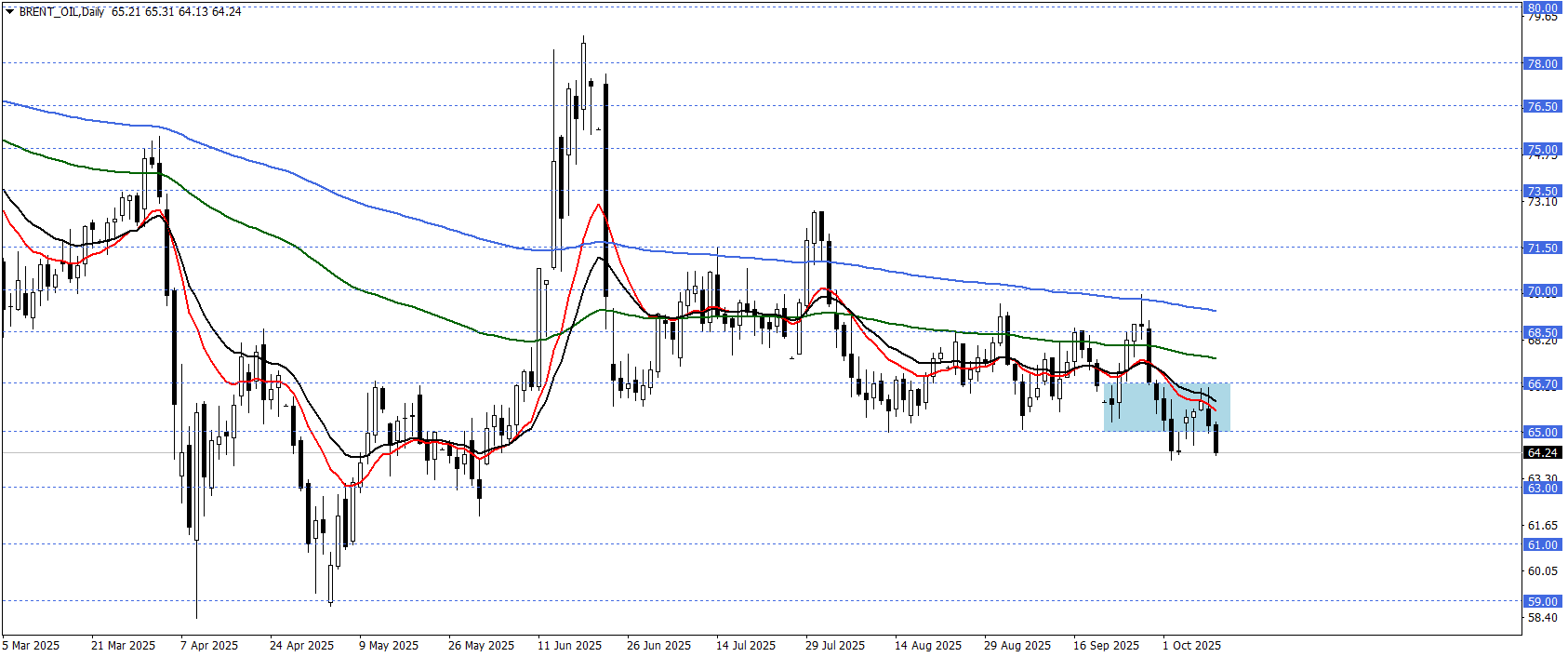Screen dimensions: 1568x657
Task: Select the 63.00 price level tag
Action: pyautogui.click(x=1542, y=488)
